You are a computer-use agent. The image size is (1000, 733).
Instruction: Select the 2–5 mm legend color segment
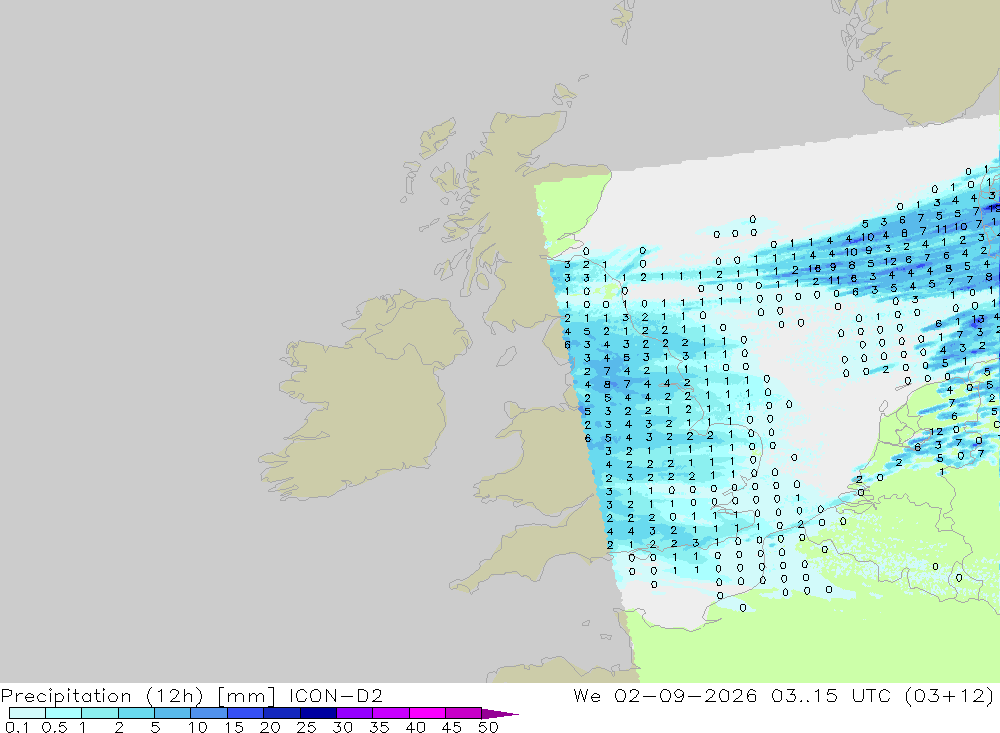pyautogui.click(x=136, y=713)
